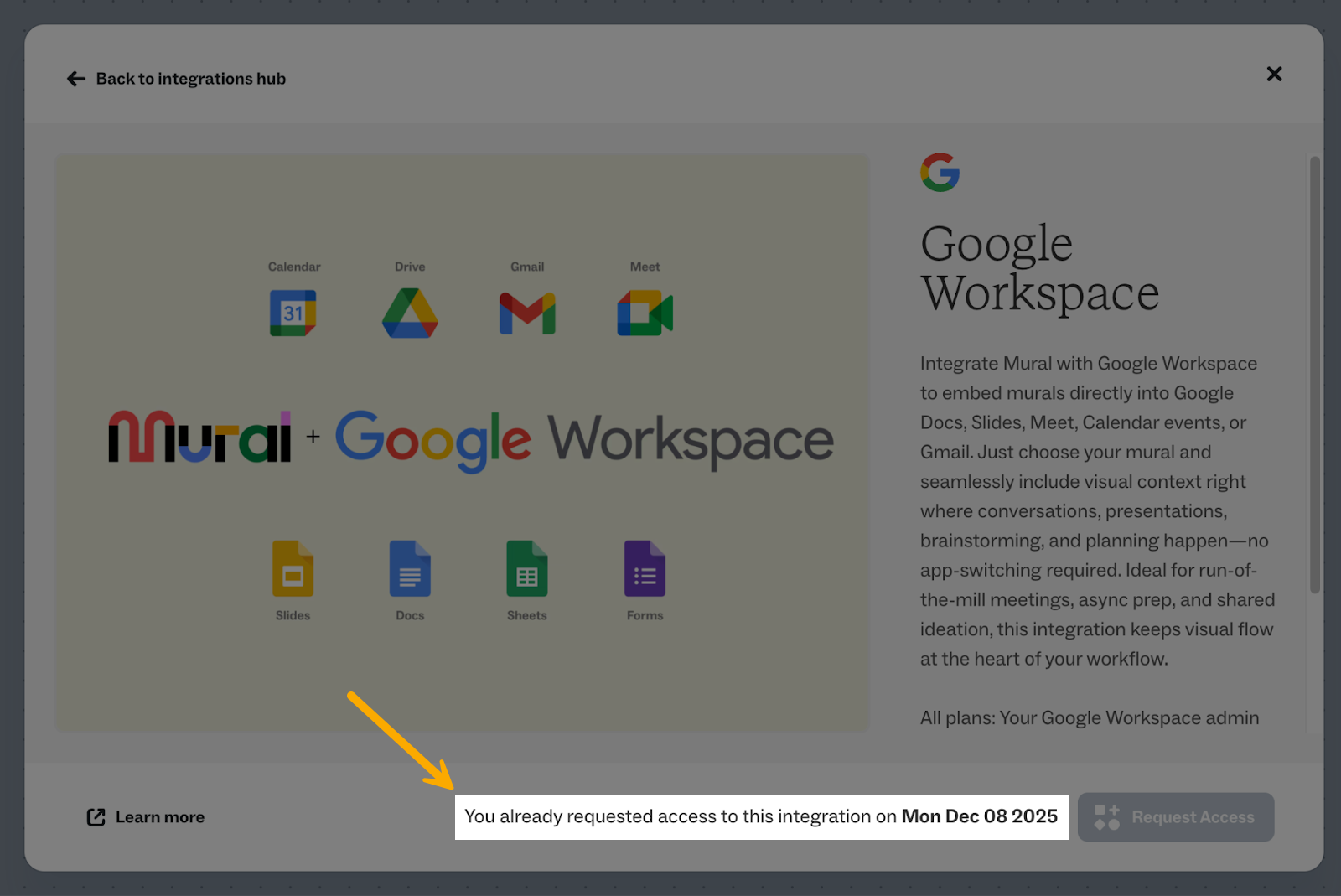
Task: Click the Learn more external link icon
Action: pyautogui.click(x=96, y=817)
